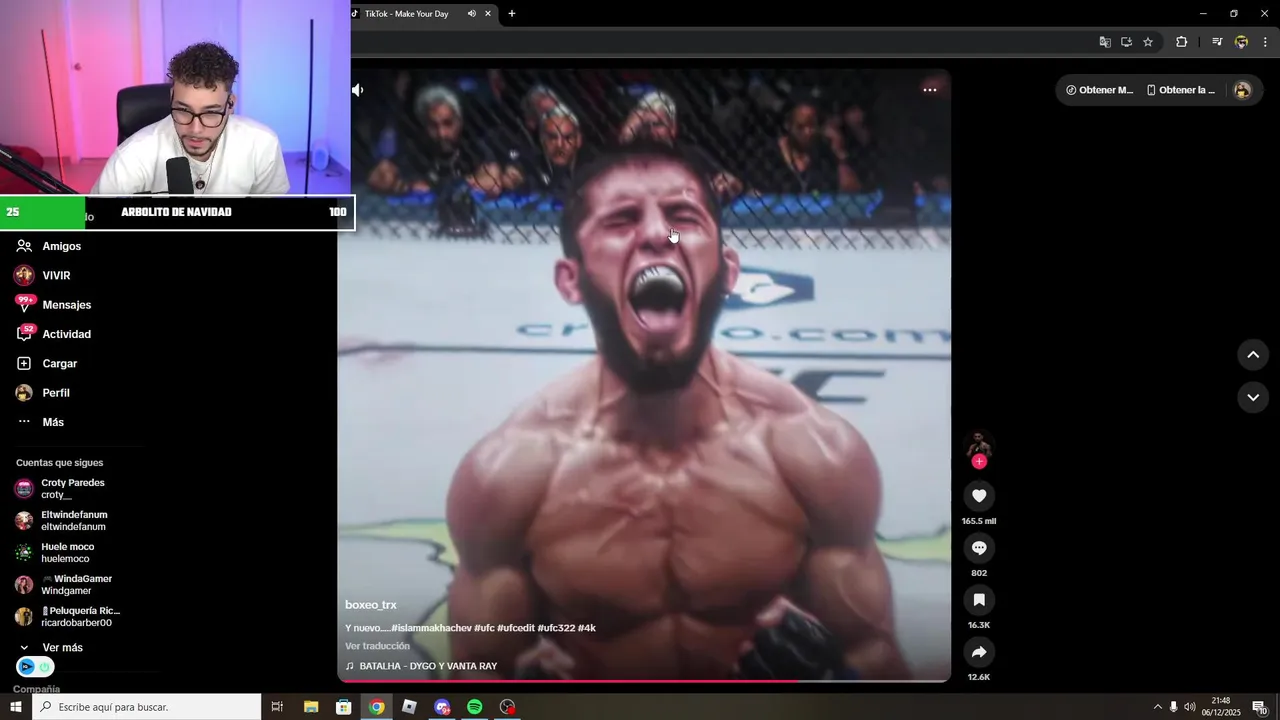The height and width of the screenshot is (720, 1280).
Task: Save the video with the bookmark icon
Action: tap(979, 600)
